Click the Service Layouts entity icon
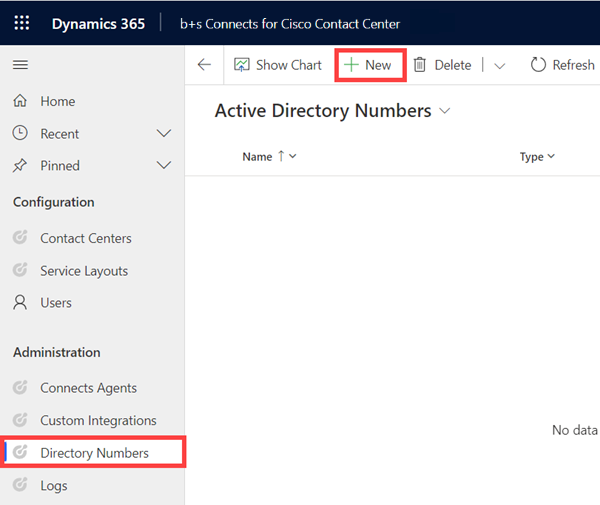The width and height of the screenshot is (600, 505). click(20, 270)
